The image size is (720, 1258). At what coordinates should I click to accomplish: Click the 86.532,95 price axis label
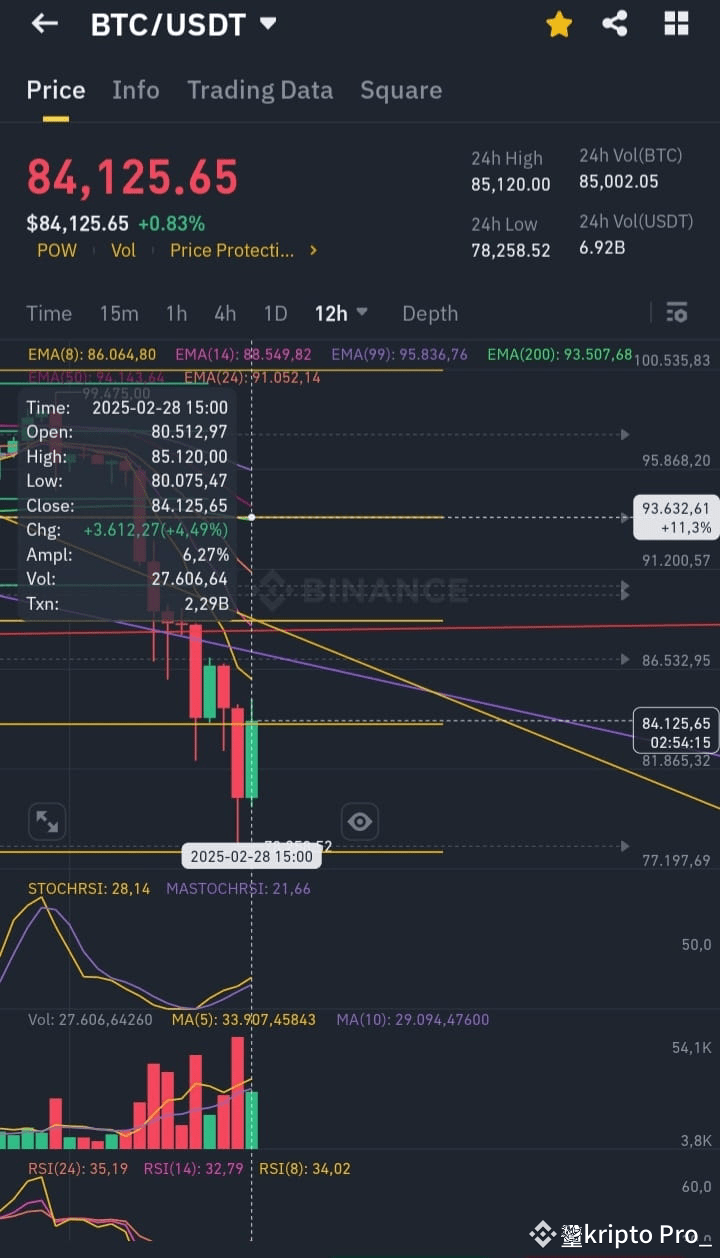676,661
